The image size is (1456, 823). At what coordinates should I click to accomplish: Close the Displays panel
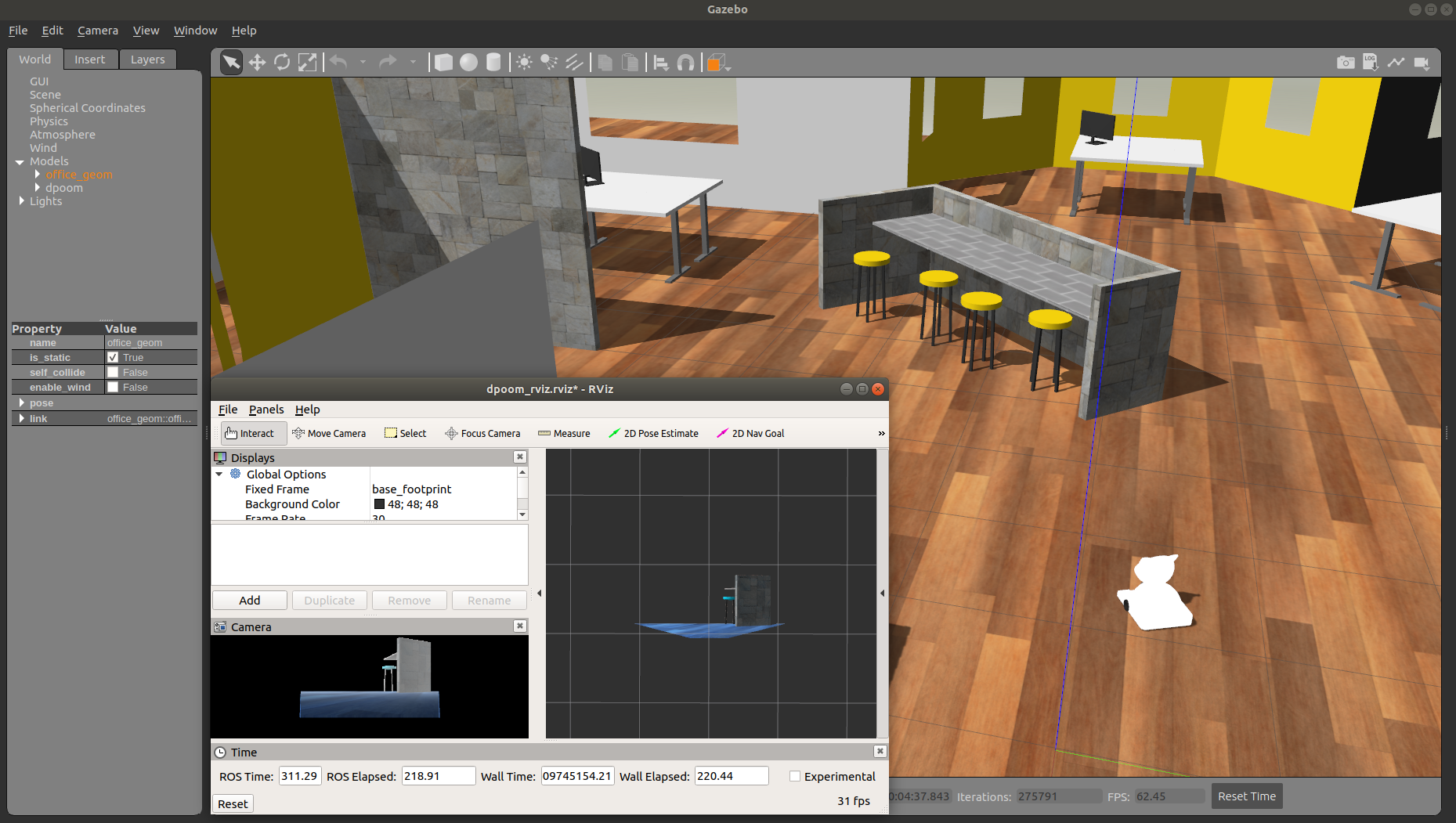point(520,457)
